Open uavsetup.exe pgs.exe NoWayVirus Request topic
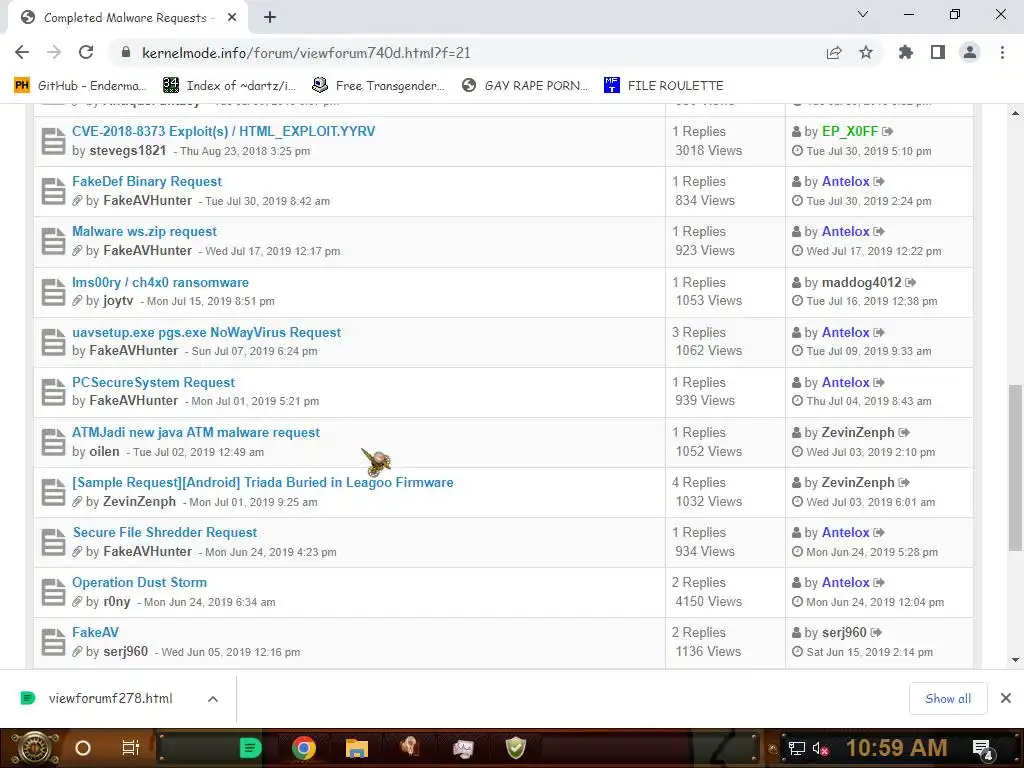 tap(206, 332)
